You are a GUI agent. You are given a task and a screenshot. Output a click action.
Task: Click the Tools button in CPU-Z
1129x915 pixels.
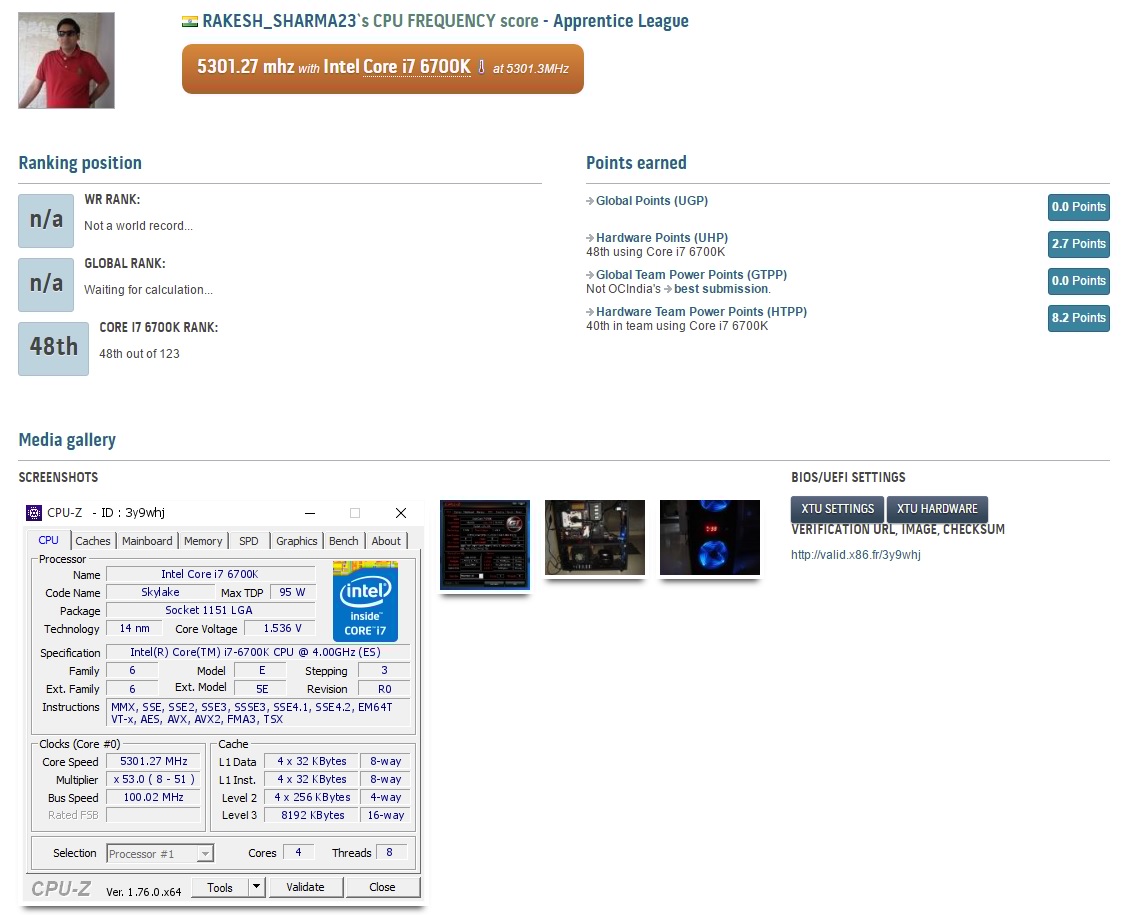[x=220, y=887]
